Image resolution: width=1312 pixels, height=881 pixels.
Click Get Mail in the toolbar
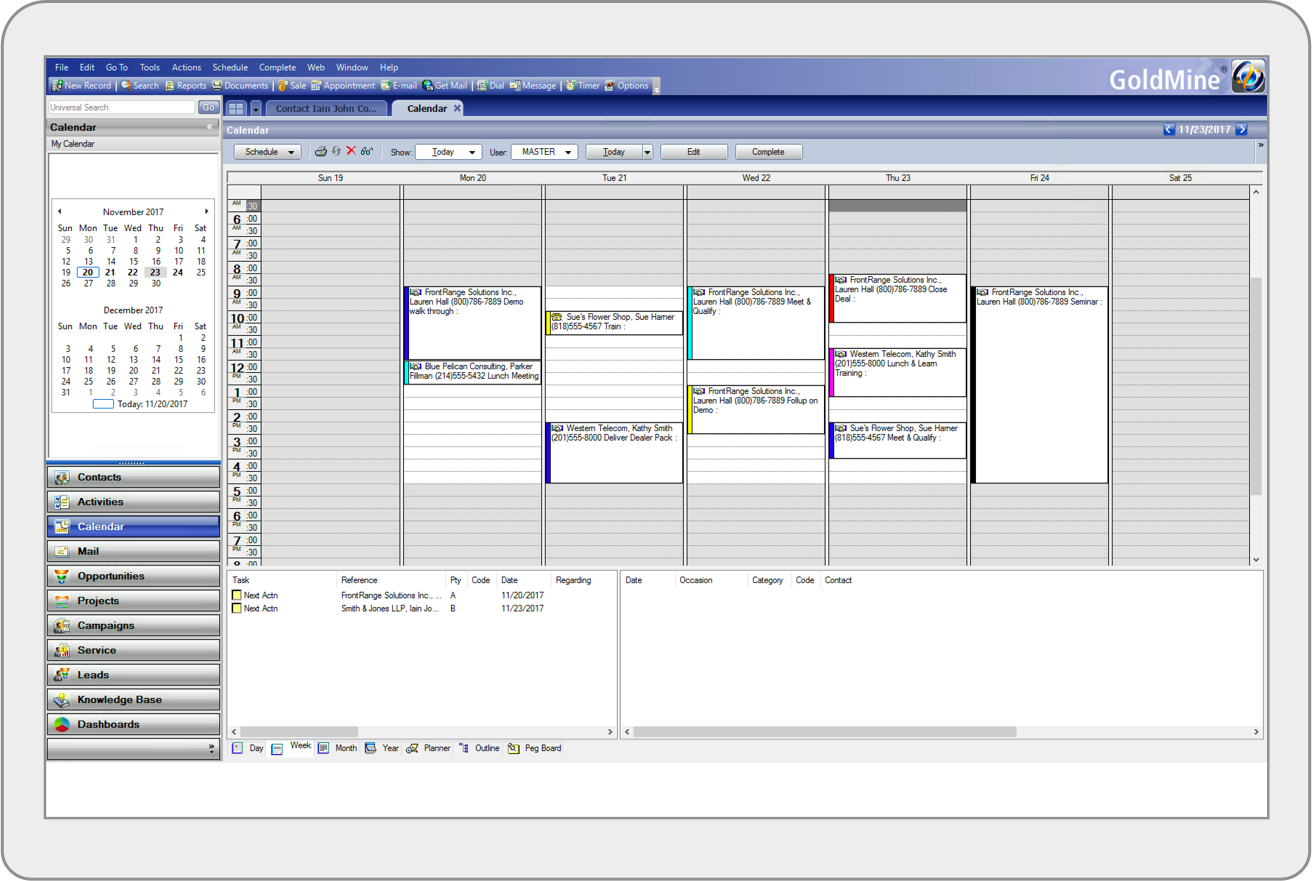pos(445,86)
